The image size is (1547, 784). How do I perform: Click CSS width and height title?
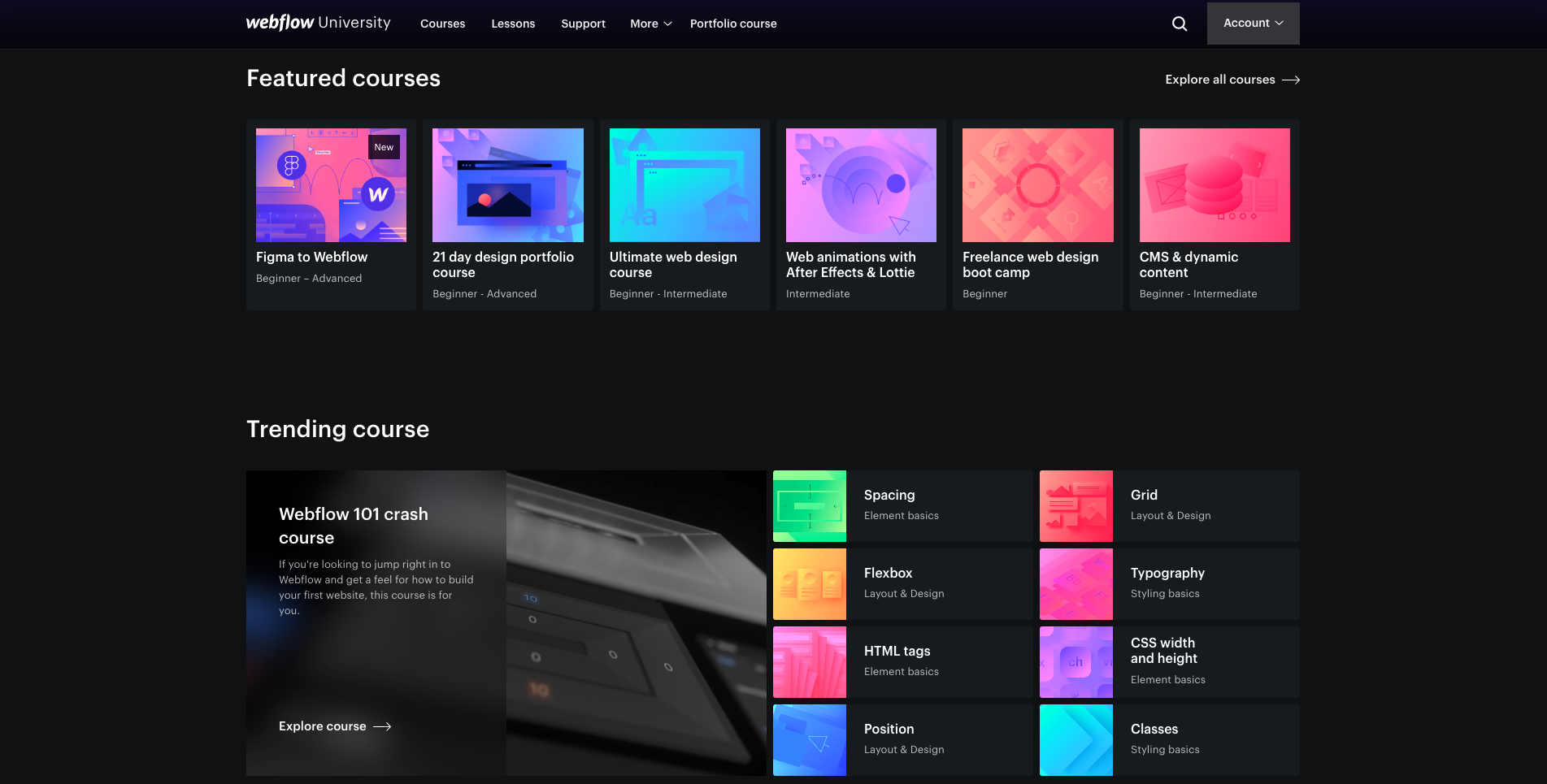(x=1164, y=651)
